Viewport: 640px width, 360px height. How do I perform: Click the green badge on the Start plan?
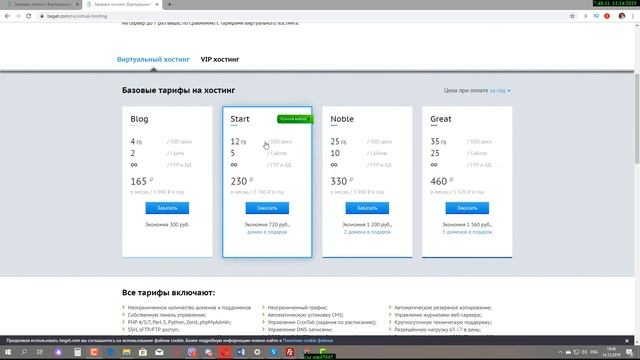tap(295, 119)
